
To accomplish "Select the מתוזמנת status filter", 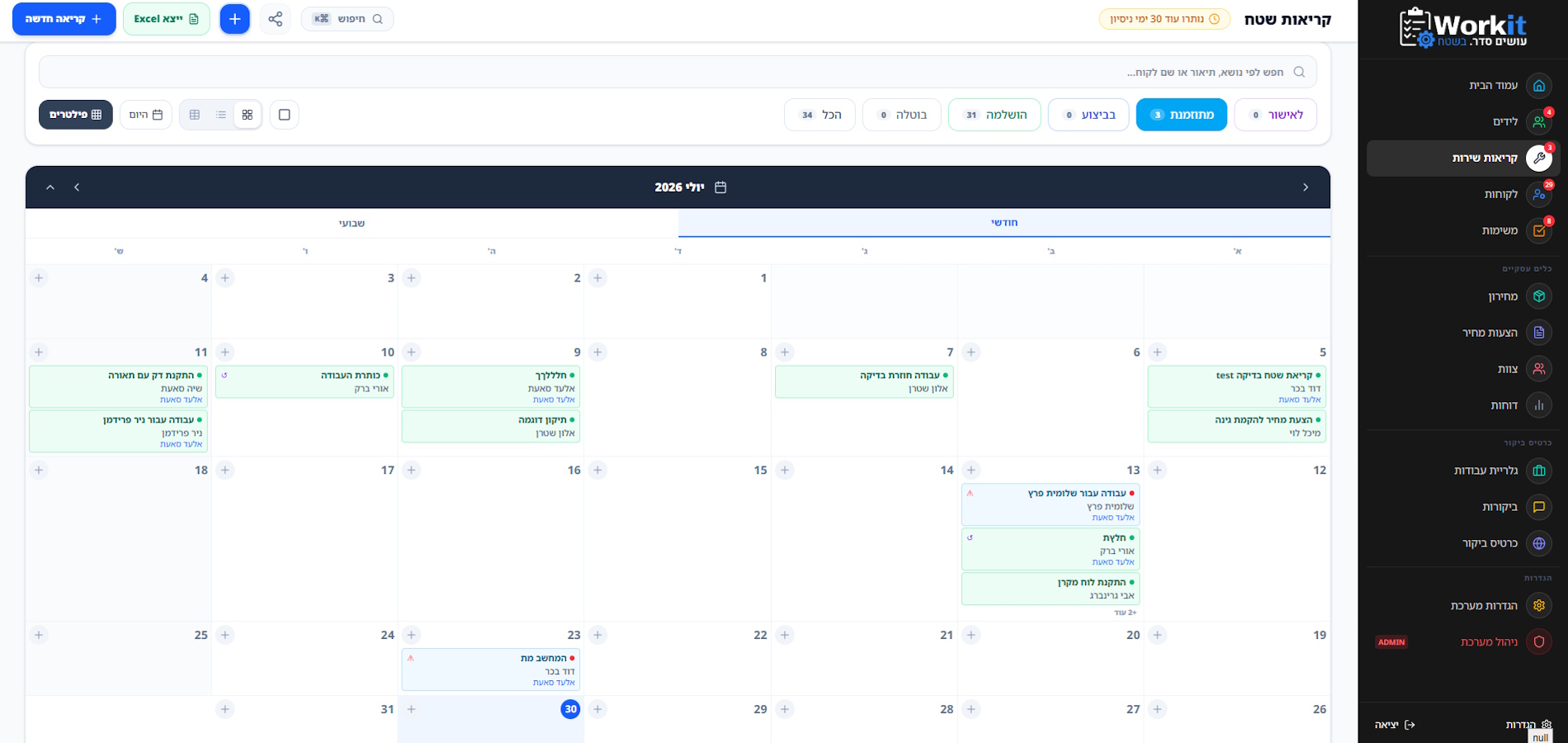I will (1181, 115).
